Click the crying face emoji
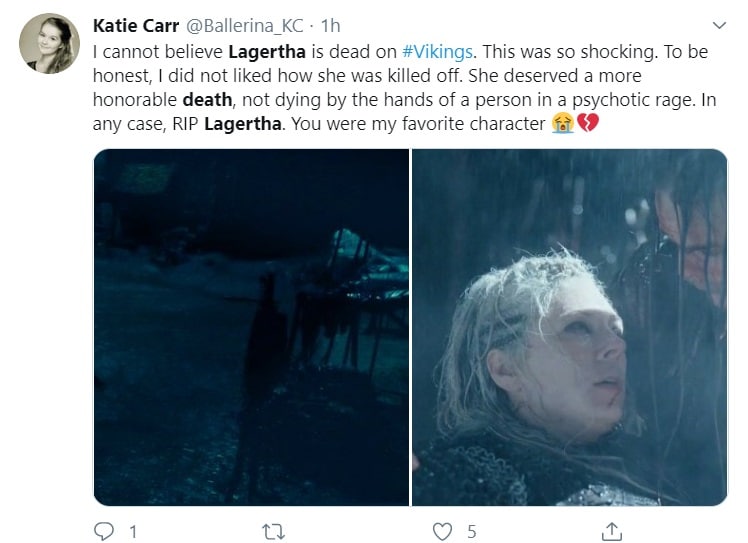The width and height of the screenshot is (748, 543). point(563,124)
